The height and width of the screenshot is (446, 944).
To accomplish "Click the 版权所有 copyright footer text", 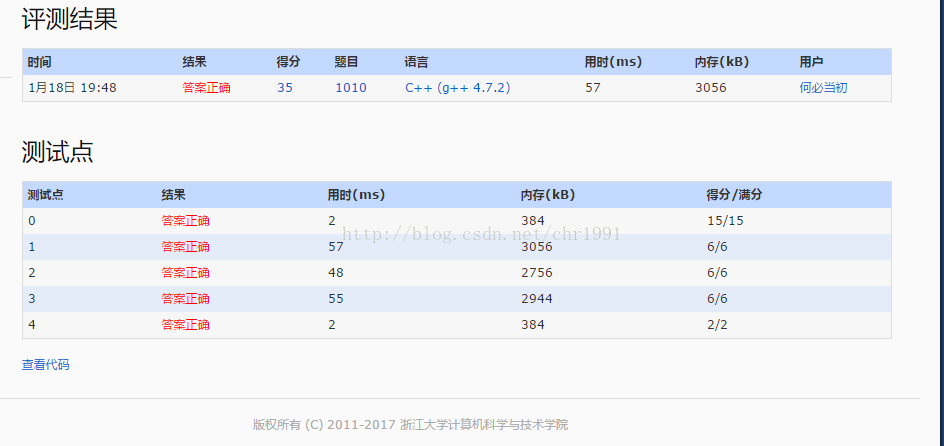I will (x=411, y=425).
